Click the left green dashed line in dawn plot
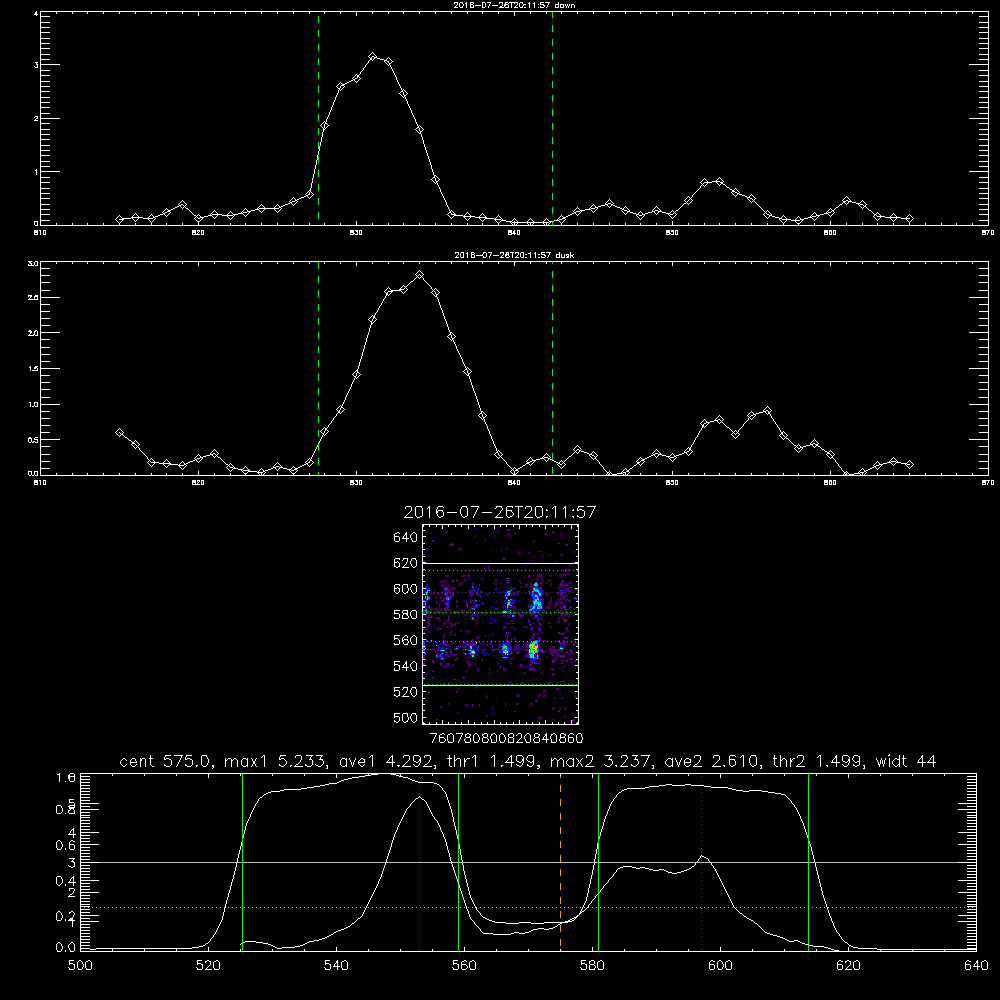This screenshot has width=1000, height=1000. (318, 118)
